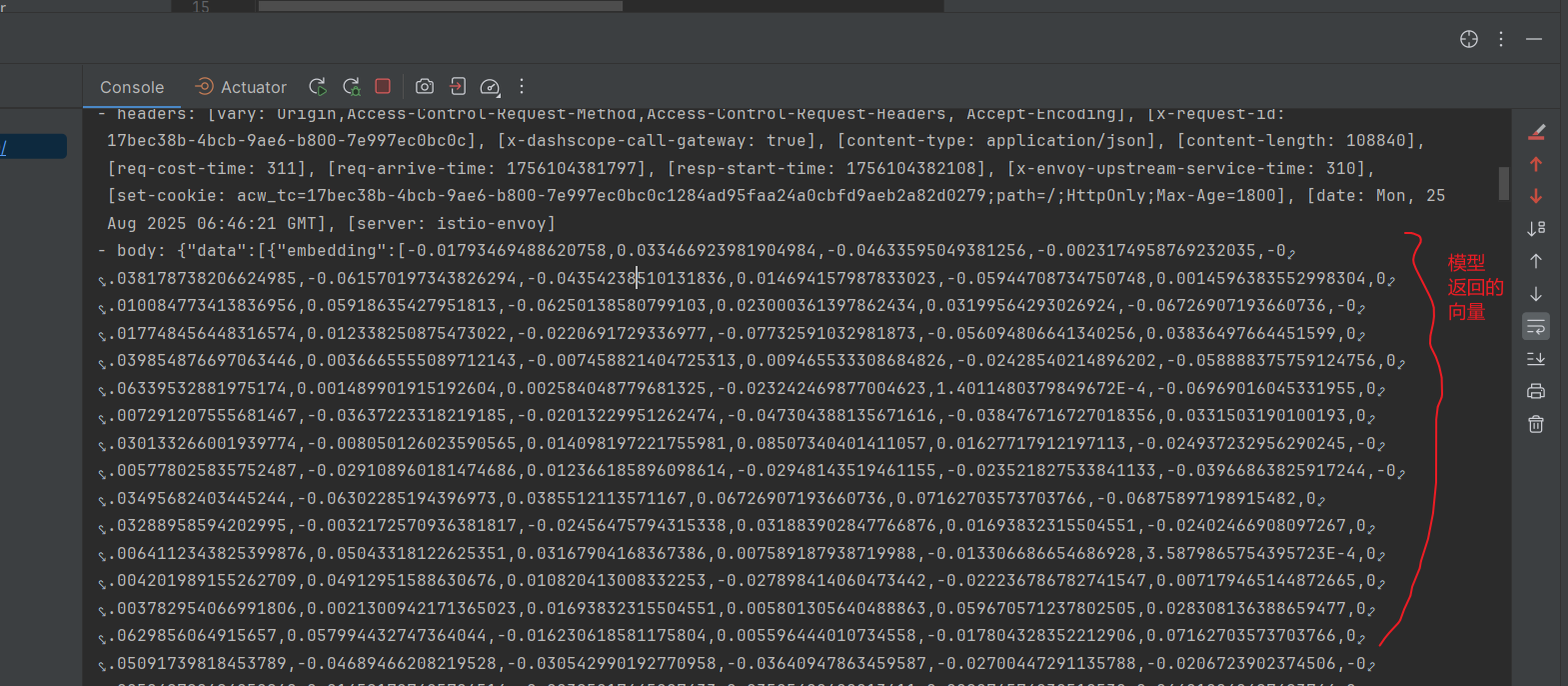Take a thread dump with the camera icon
Image resolution: width=1568 pixels, height=686 pixels.
(x=425, y=87)
